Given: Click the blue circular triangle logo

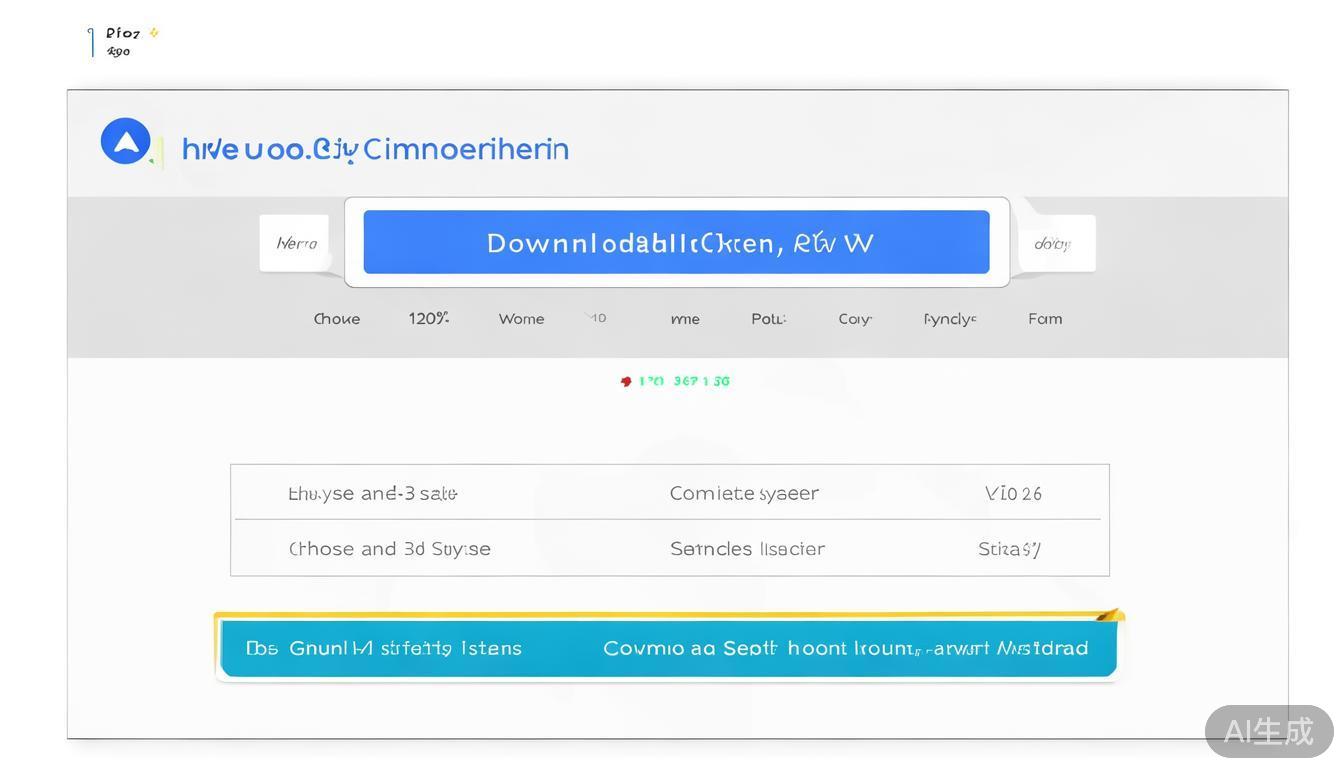Looking at the screenshot, I should point(126,141).
